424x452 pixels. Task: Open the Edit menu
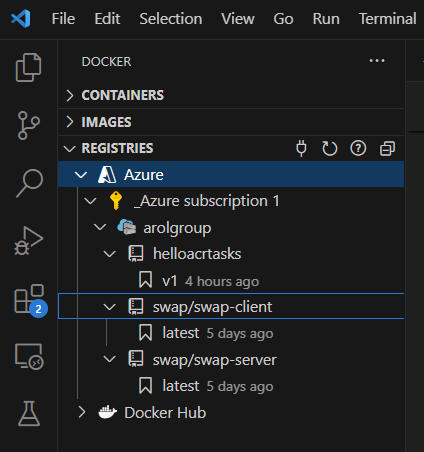coord(107,19)
